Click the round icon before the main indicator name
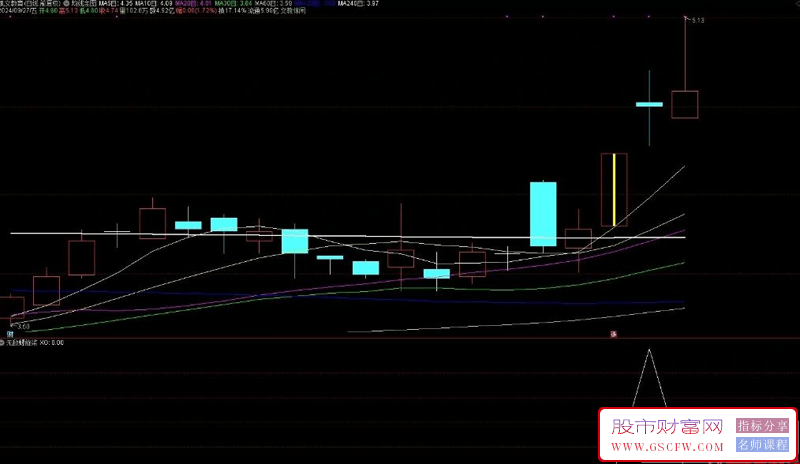This screenshot has width=800, height=464. (66, 3)
